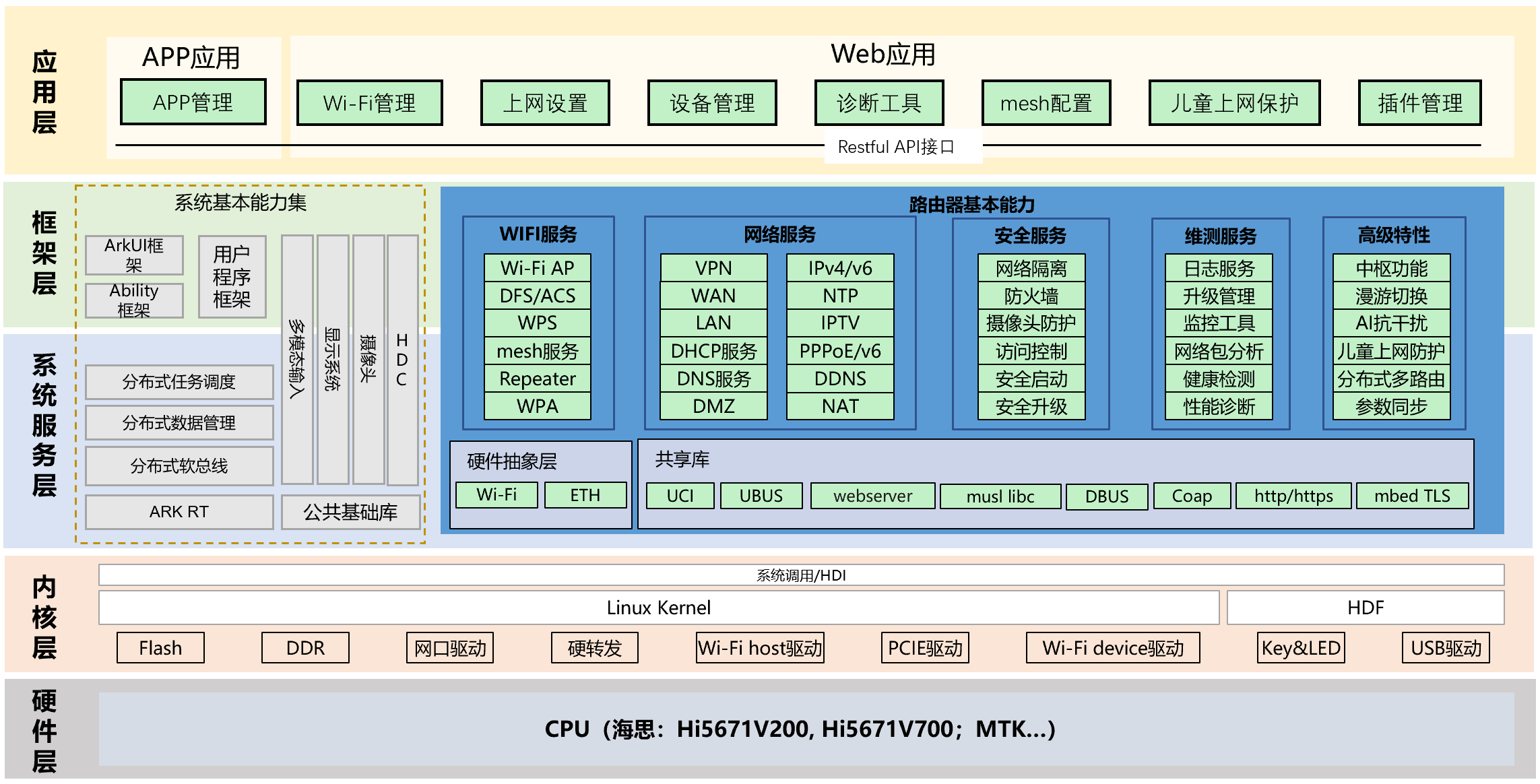Click the Wi-Fi AP cell
Image resolution: width=1540 pixels, height=784 pixels.
(538, 268)
